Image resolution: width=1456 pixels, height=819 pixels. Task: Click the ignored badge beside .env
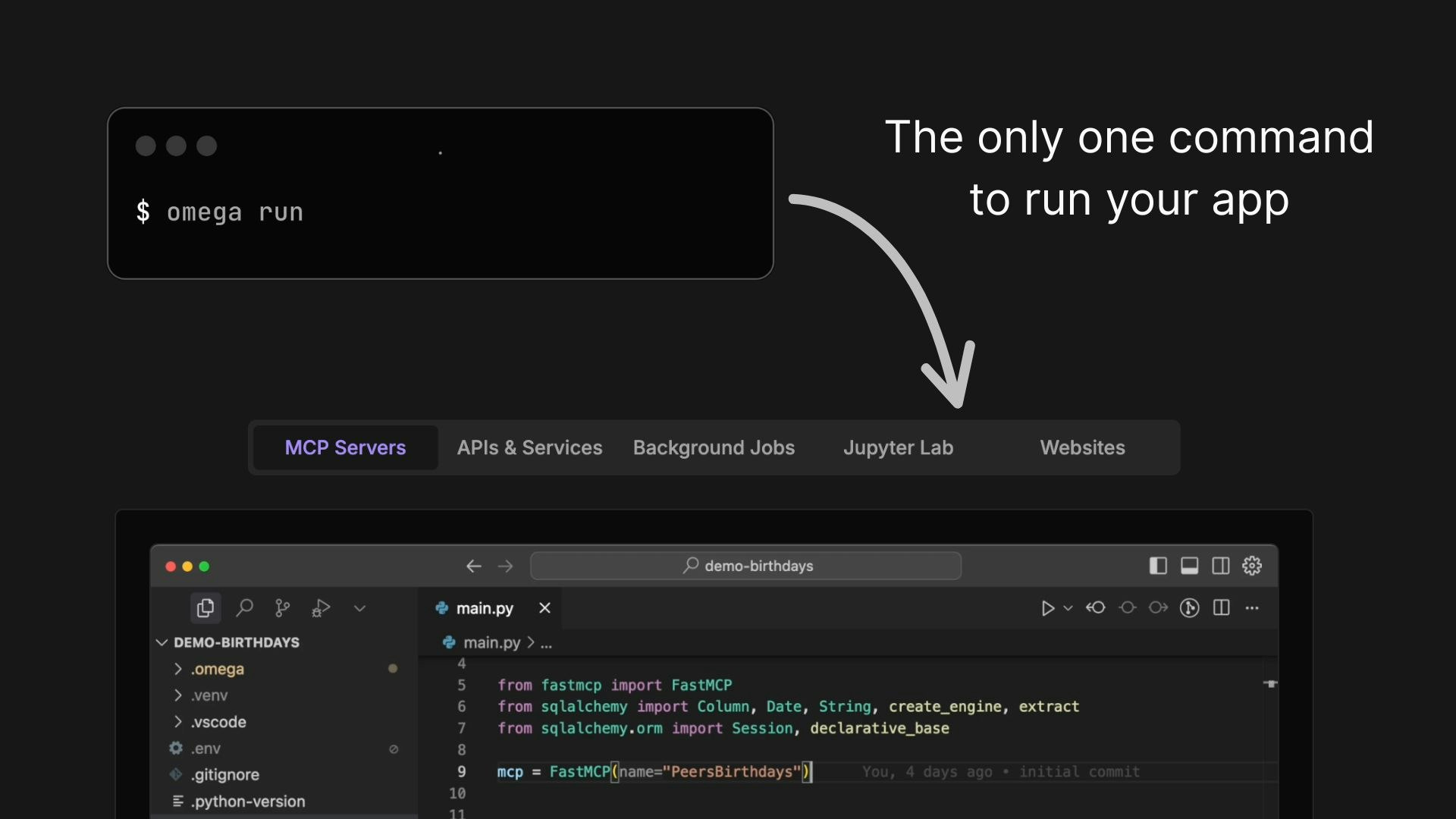pos(394,749)
